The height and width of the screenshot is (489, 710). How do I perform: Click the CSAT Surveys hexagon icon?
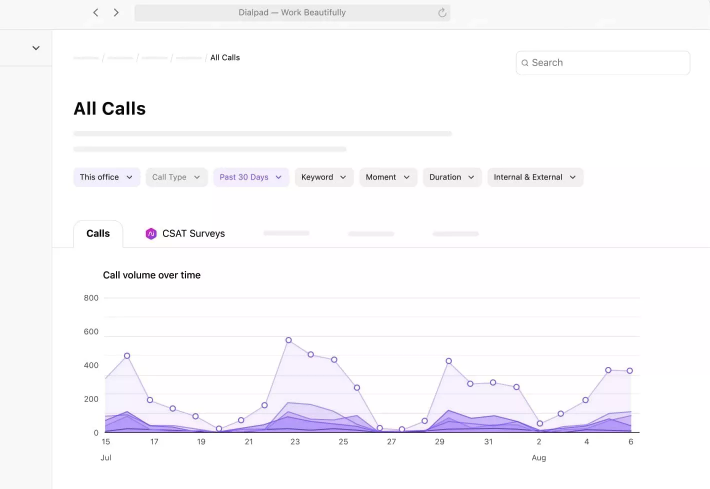click(x=151, y=234)
